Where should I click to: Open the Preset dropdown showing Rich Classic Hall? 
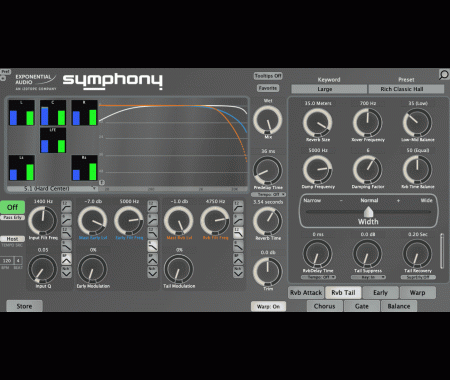click(x=406, y=89)
